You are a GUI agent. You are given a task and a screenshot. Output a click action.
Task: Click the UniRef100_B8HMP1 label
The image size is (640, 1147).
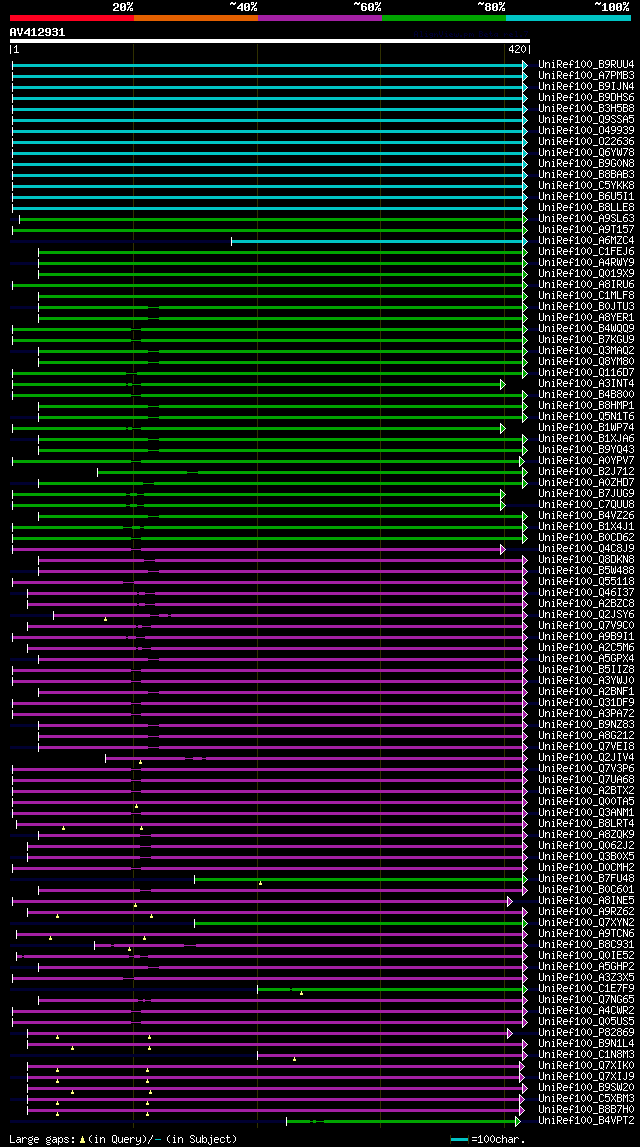[x=586, y=405]
